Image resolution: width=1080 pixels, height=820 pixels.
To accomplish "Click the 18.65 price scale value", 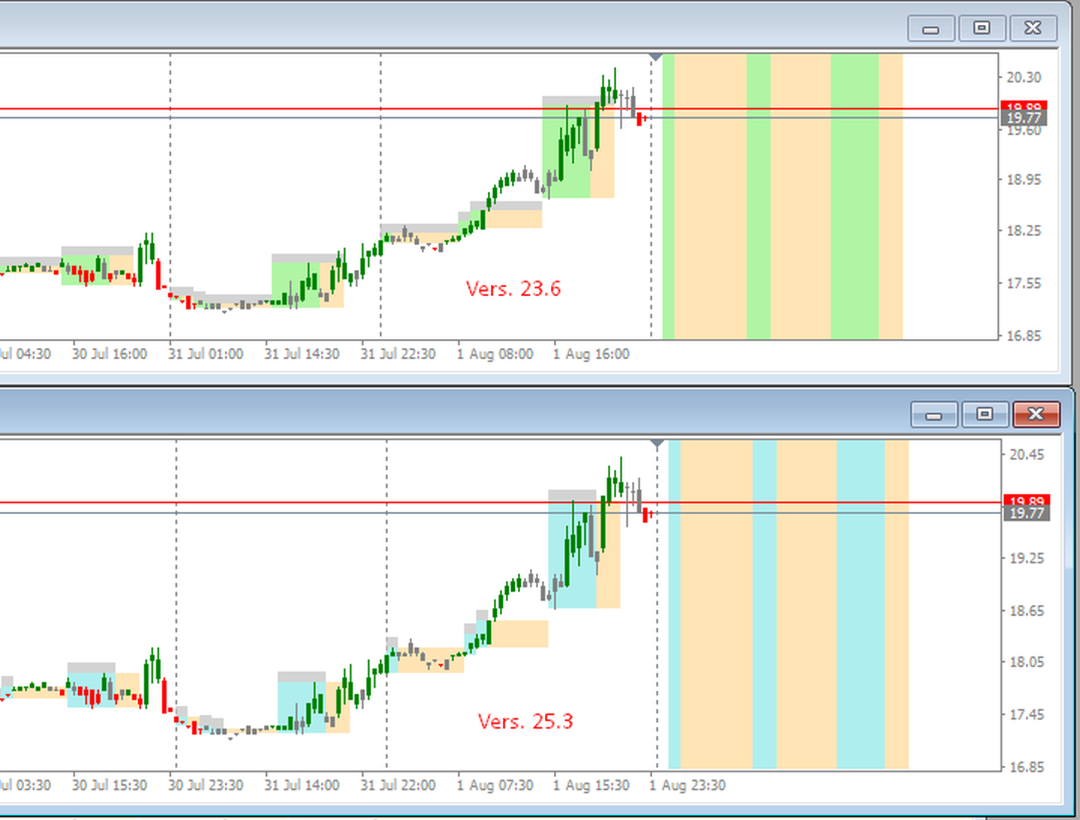I will coord(1026,611).
